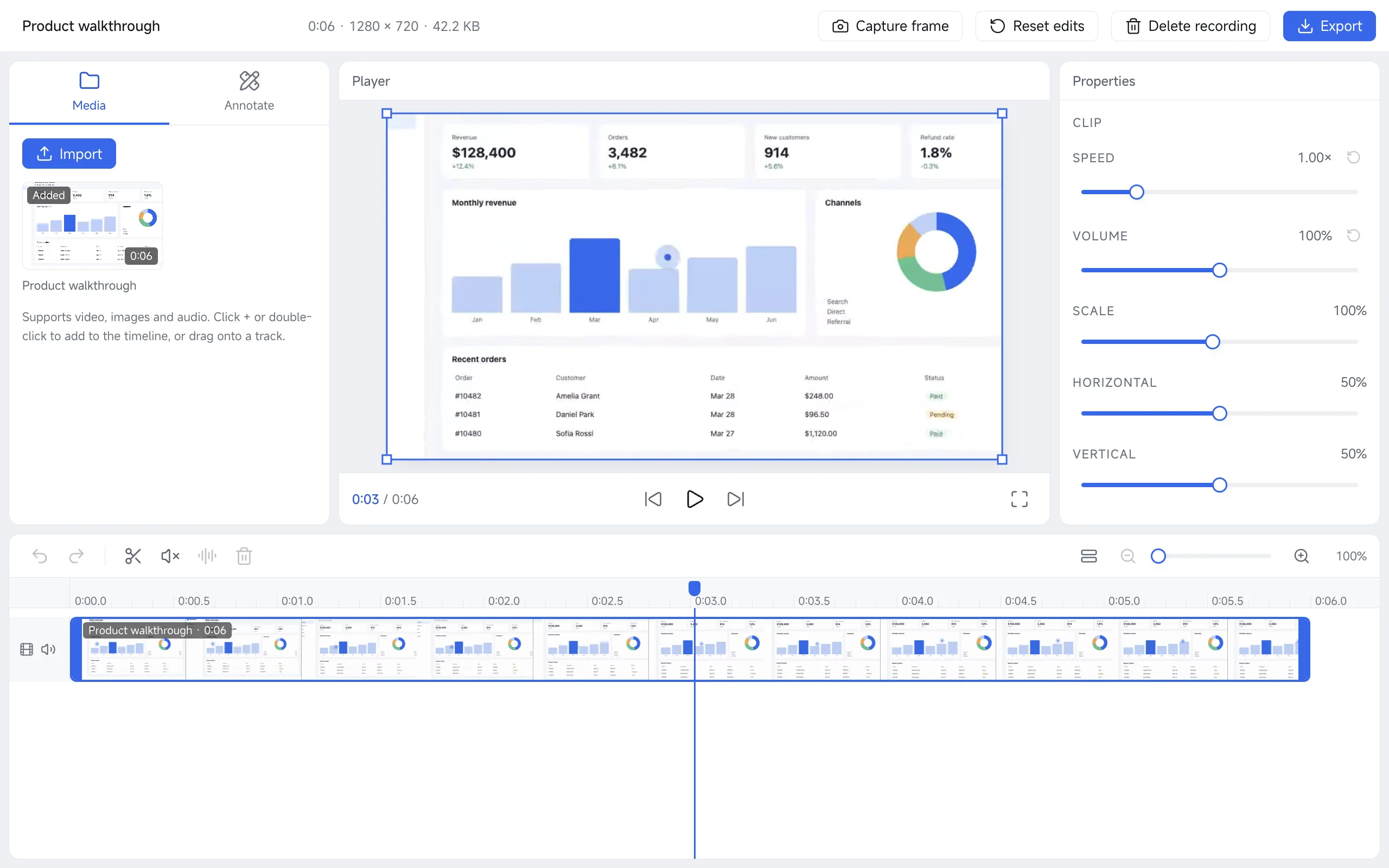Reset the clip speed value
This screenshot has height=868, width=1389.
click(x=1353, y=157)
